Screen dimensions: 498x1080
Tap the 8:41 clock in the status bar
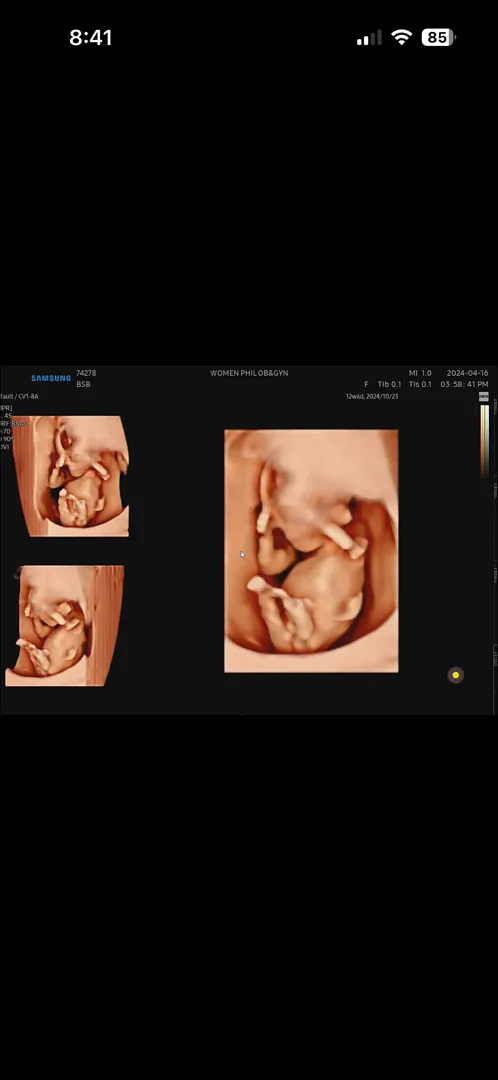click(x=90, y=37)
